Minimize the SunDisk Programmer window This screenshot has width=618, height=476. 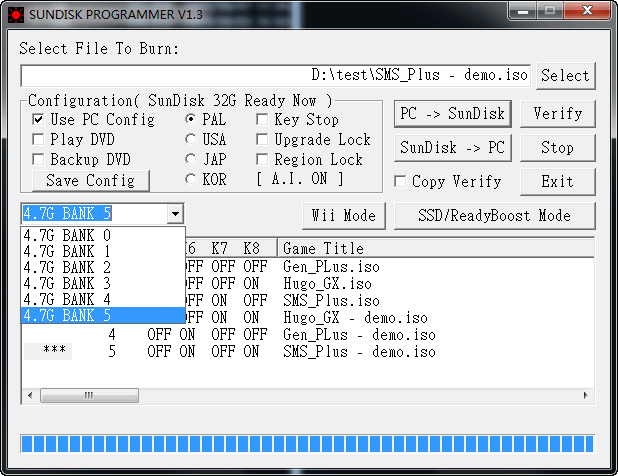(523, 11)
